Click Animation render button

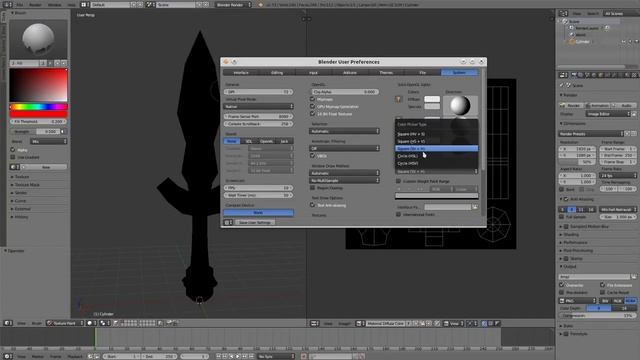[598, 105]
